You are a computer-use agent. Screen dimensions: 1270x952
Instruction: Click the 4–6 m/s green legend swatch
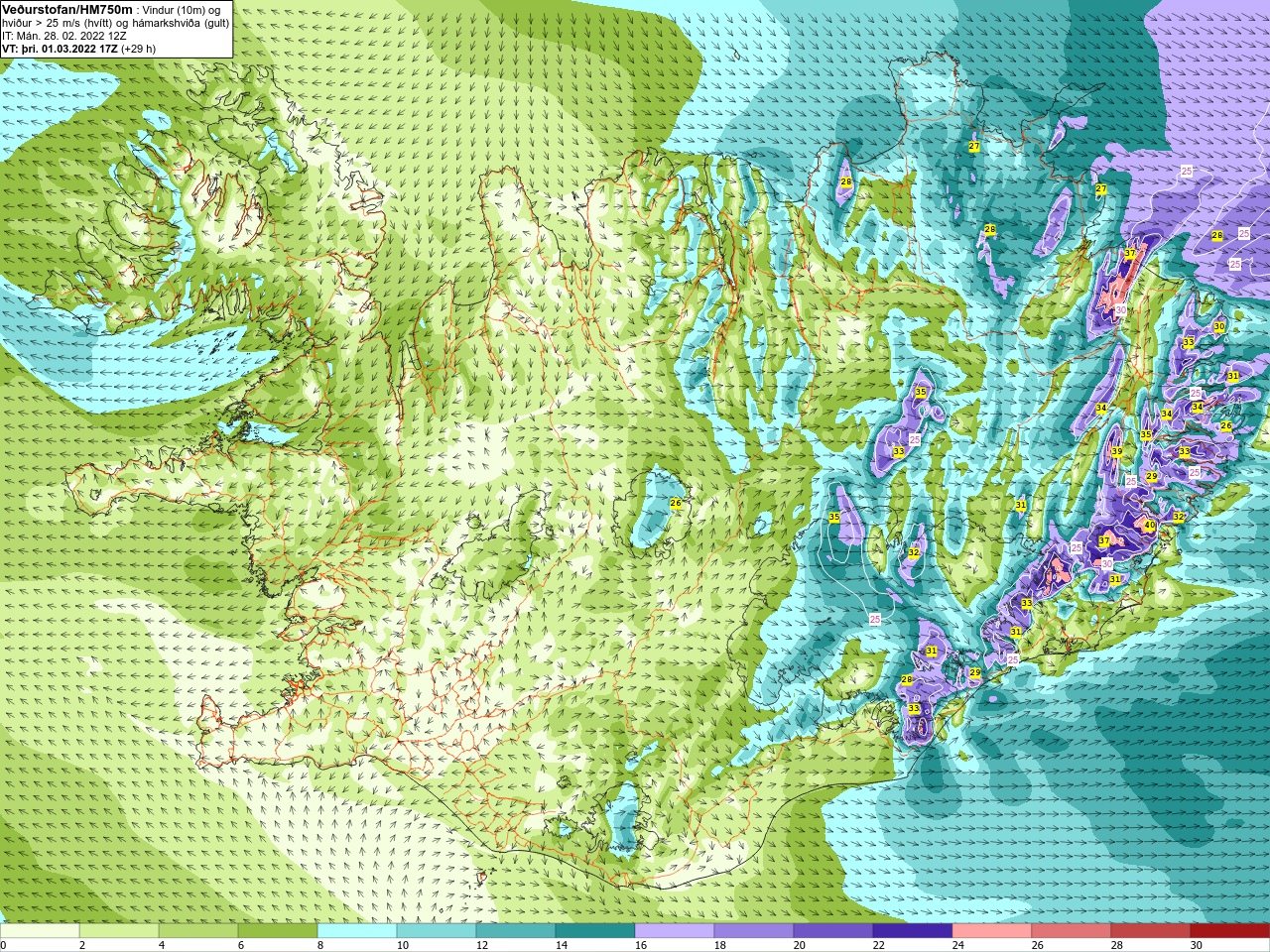pyautogui.click(x=198, y=931)
